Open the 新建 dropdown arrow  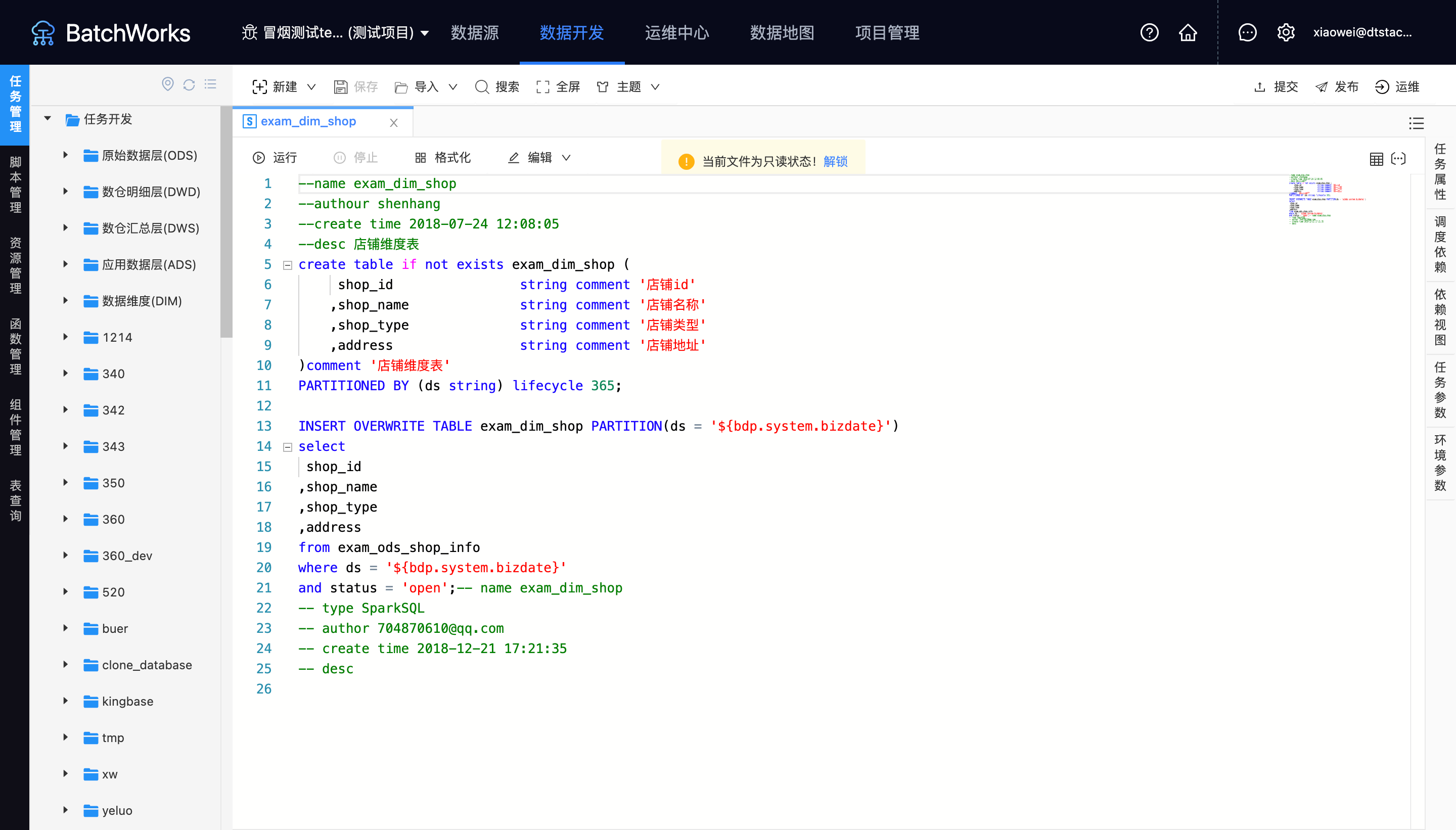311,86
